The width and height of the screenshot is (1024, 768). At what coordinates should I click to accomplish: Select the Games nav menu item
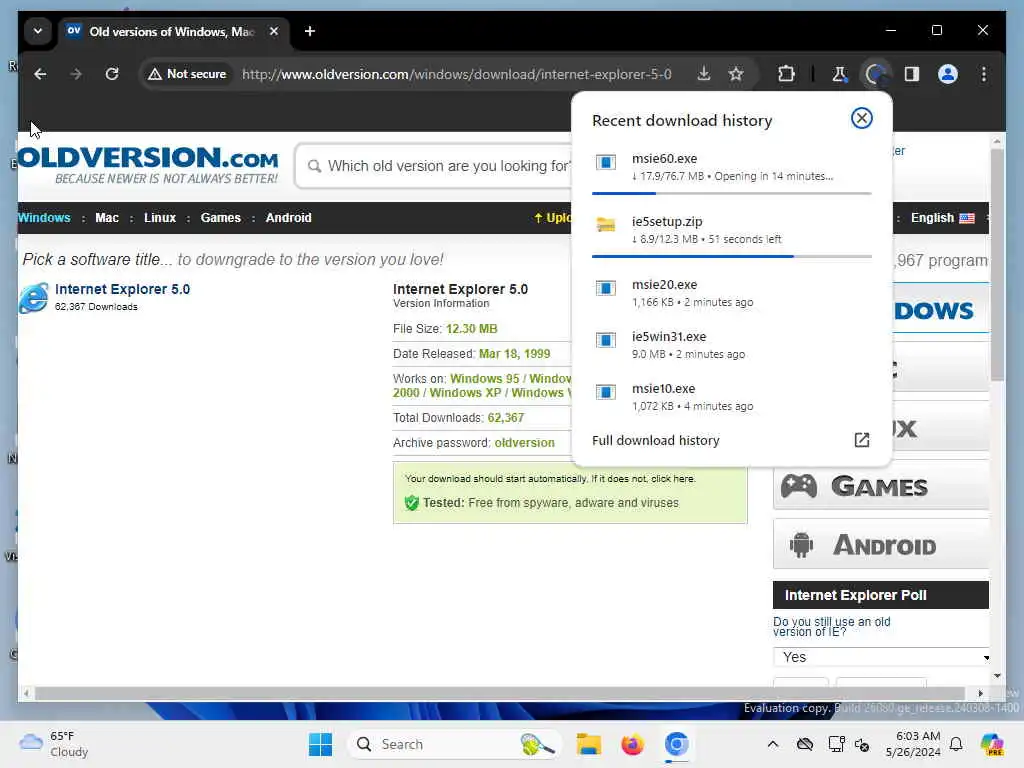(x=221, y=217)
